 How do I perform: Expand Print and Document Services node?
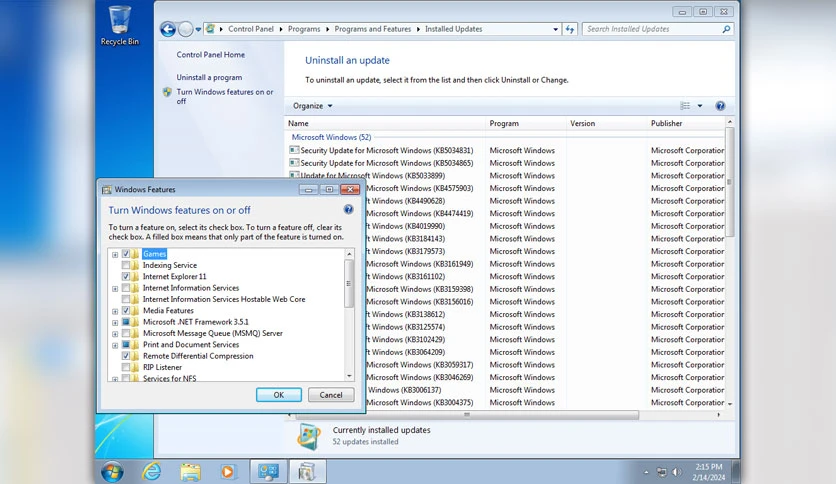(x=115, y=345)
